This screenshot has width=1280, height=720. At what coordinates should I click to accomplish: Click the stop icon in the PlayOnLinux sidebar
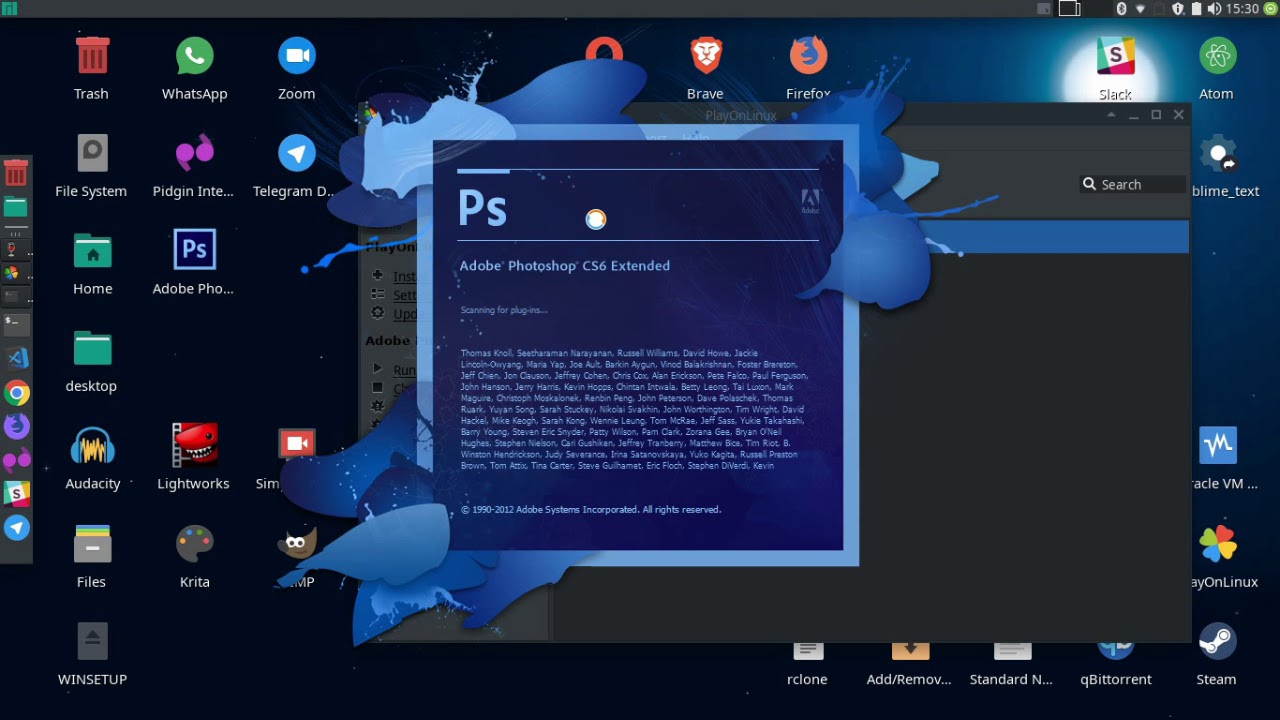(379, 388)
